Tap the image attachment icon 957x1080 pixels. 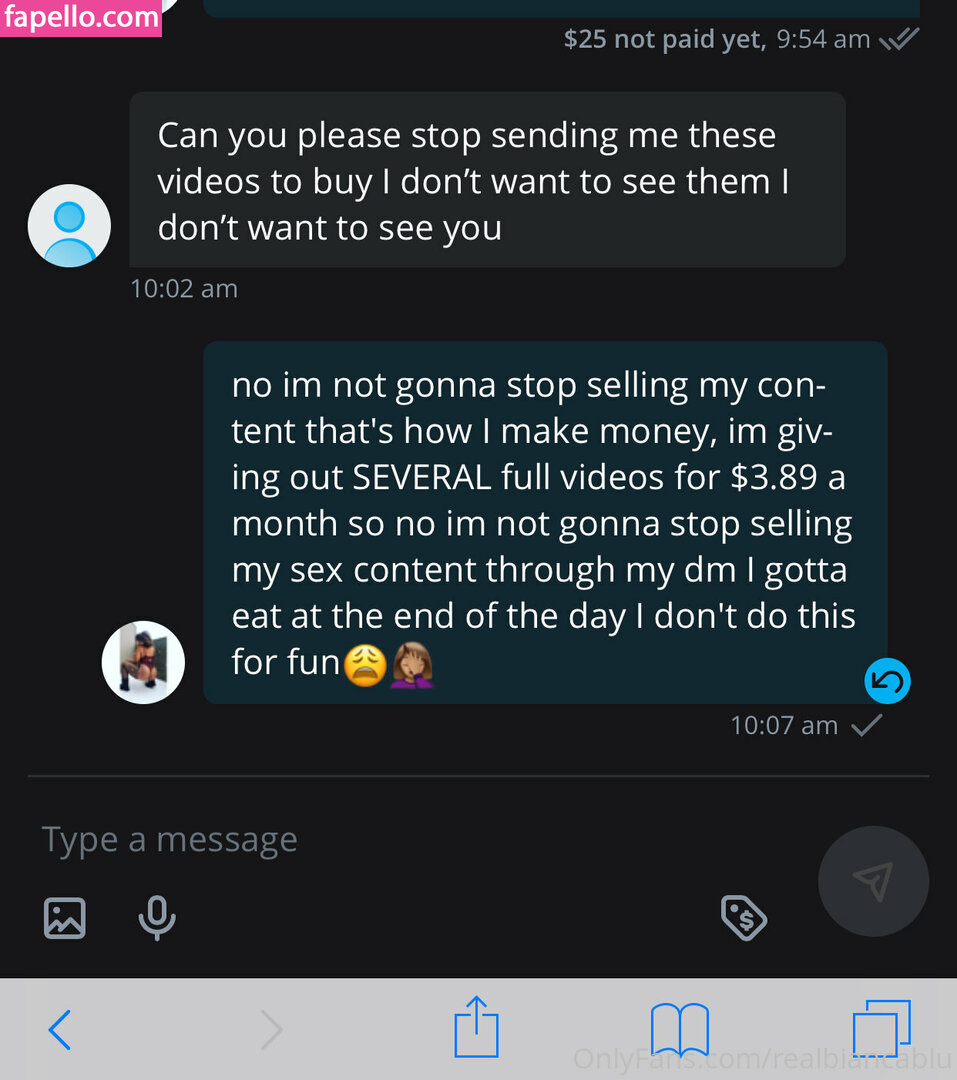(64, 917)
